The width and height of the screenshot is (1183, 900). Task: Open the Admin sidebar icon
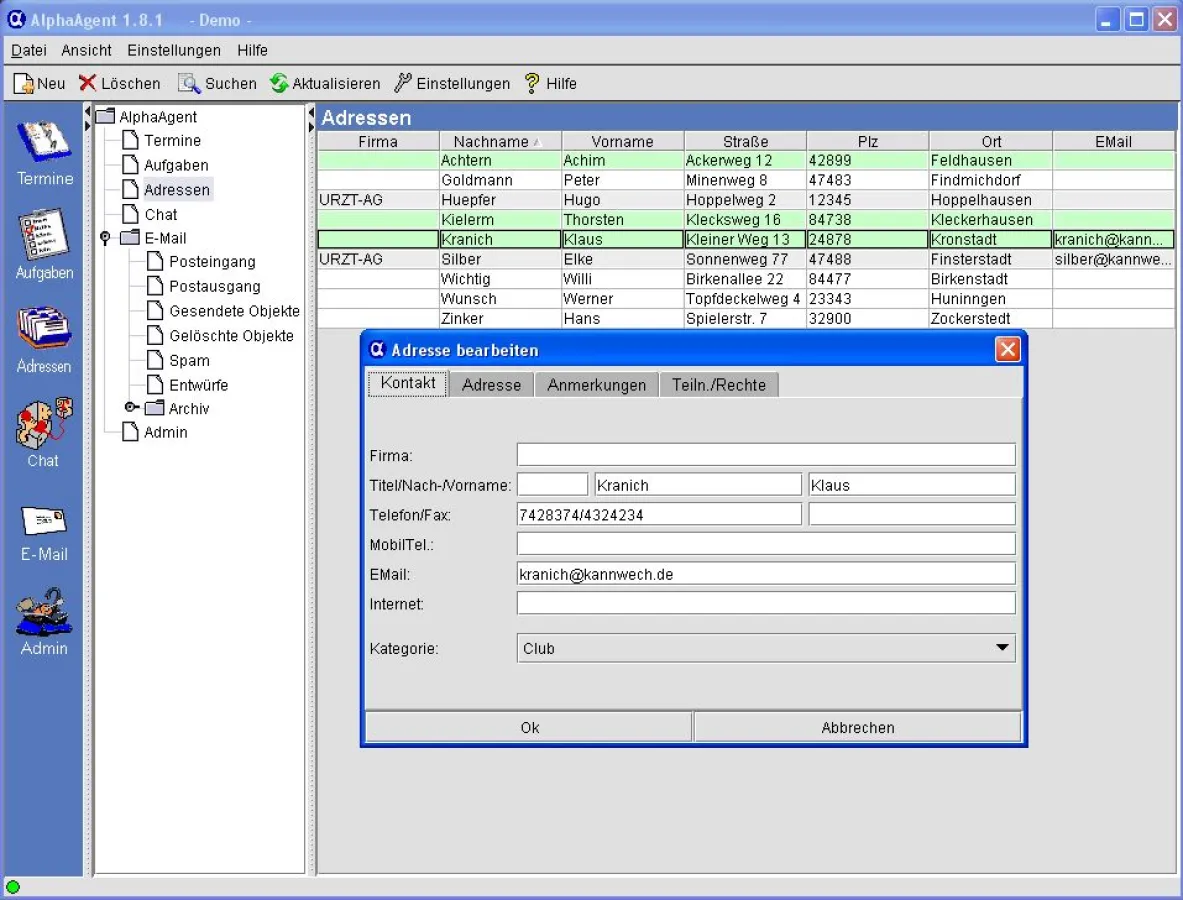44,611
